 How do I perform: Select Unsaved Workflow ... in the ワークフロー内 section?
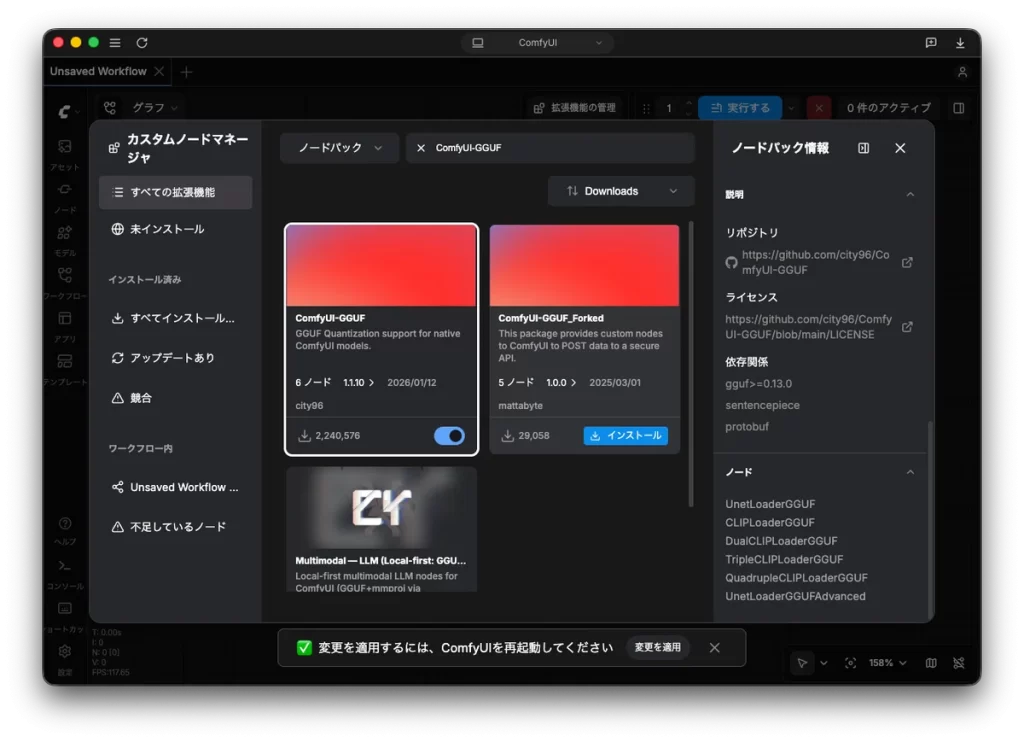click(175, 487)
